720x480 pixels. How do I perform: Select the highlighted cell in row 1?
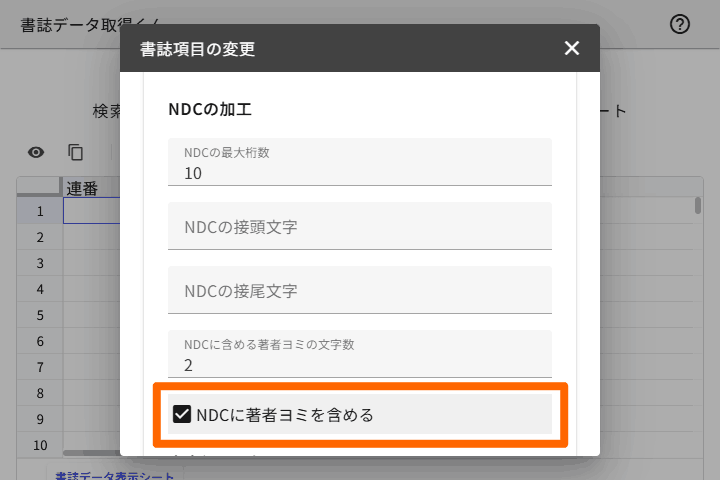click(92, 211)
